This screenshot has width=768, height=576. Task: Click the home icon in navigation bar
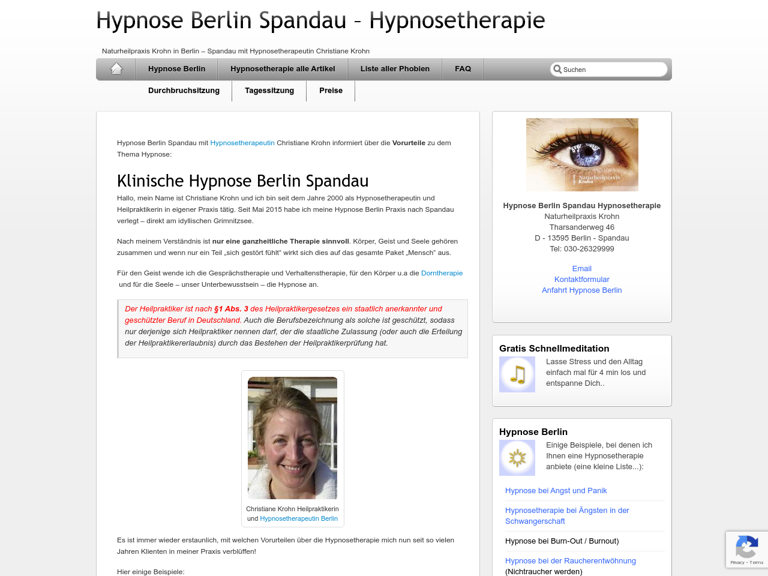coord(116,69)
